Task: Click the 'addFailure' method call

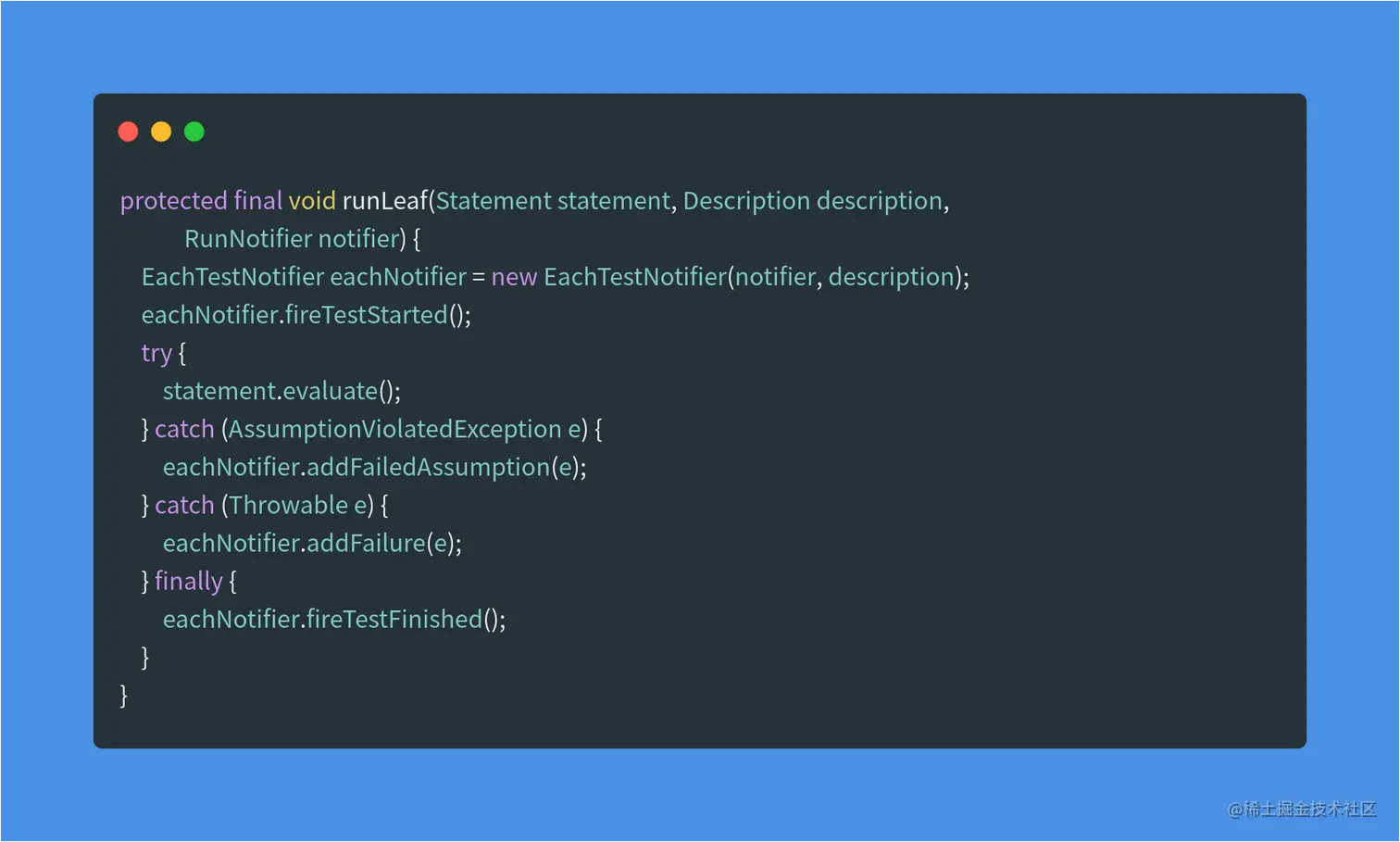Action: click(366, 543)
